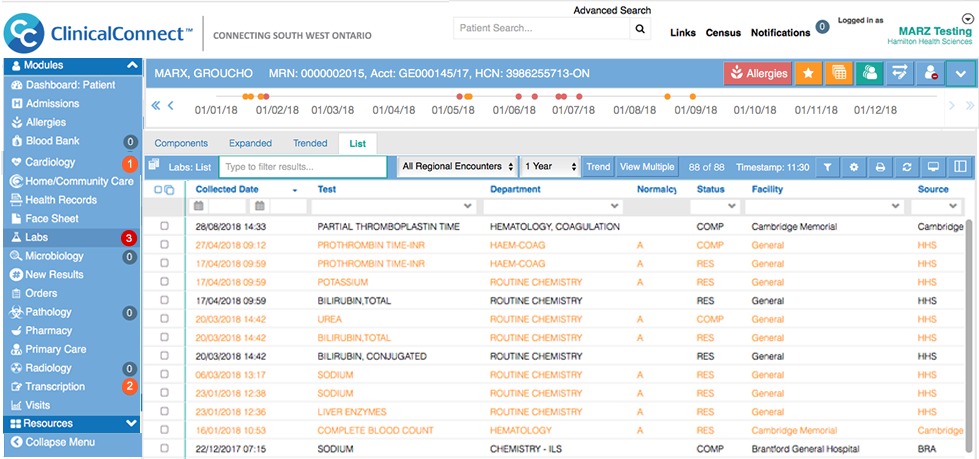Check the COMPLETE BLOOD COUNT row checkbox
The width and height of the screenshot is (979, 459).
(x=164, y=430)
